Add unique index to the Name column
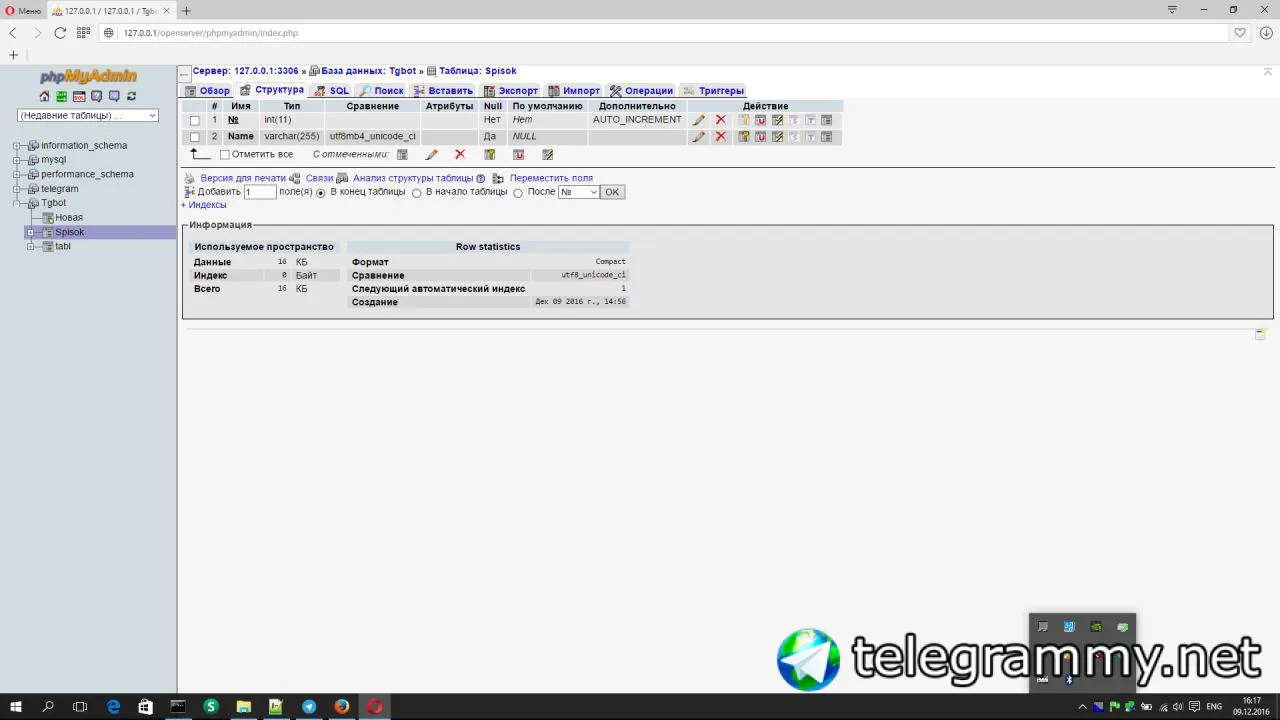This screenshot has width=1280, height=720. (x=760, y=137)
